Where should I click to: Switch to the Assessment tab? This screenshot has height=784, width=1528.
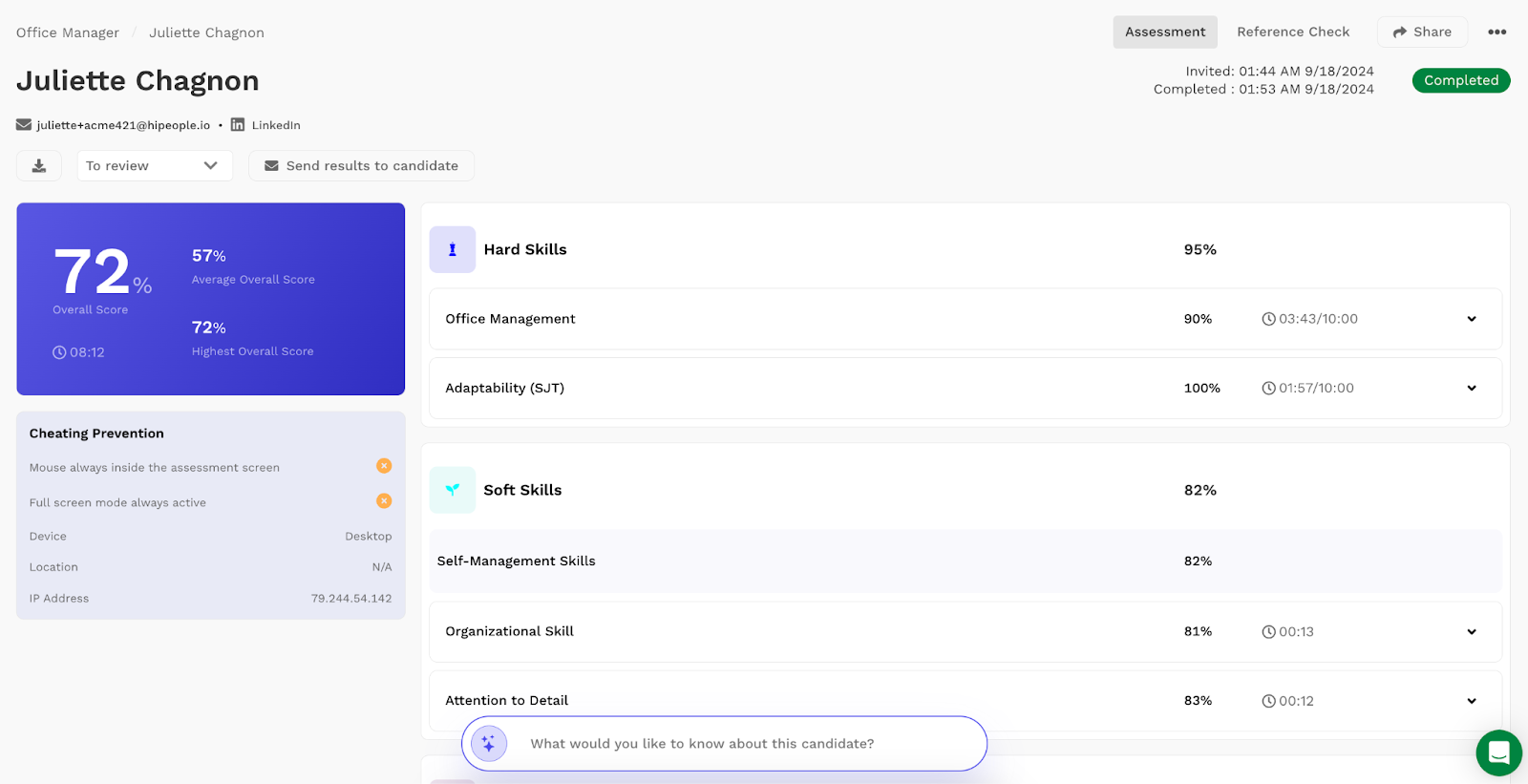point(1165,32)
